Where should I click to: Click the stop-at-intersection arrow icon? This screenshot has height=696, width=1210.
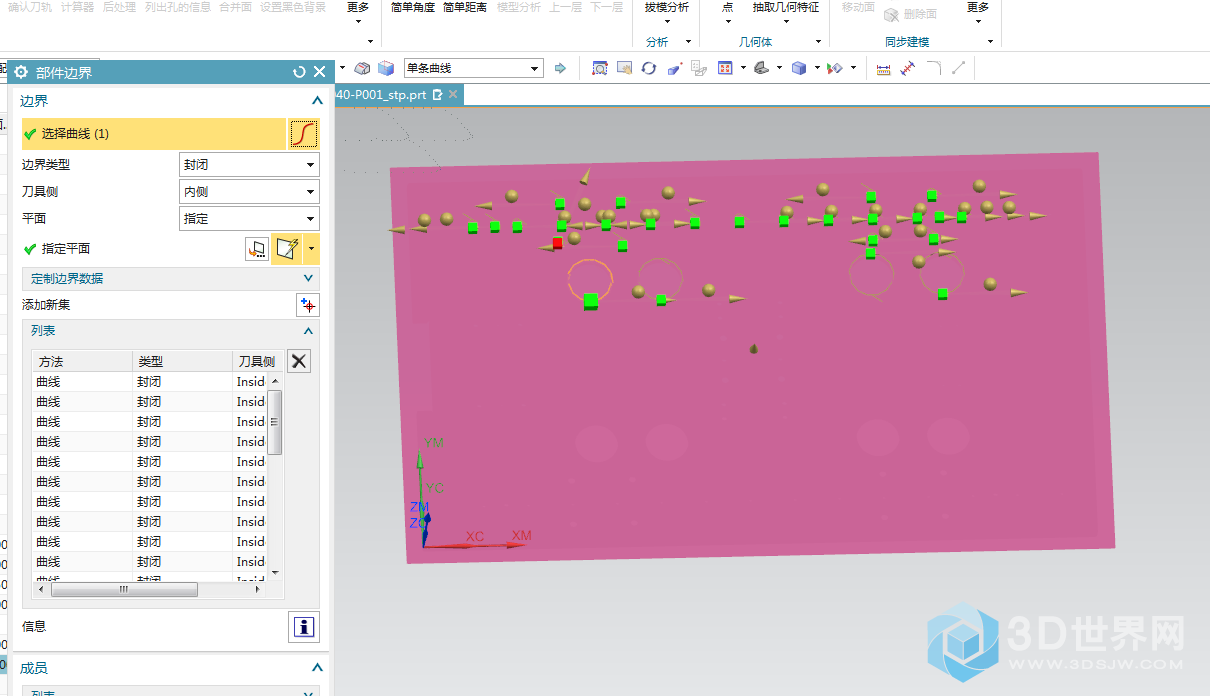tap(560, 69)
